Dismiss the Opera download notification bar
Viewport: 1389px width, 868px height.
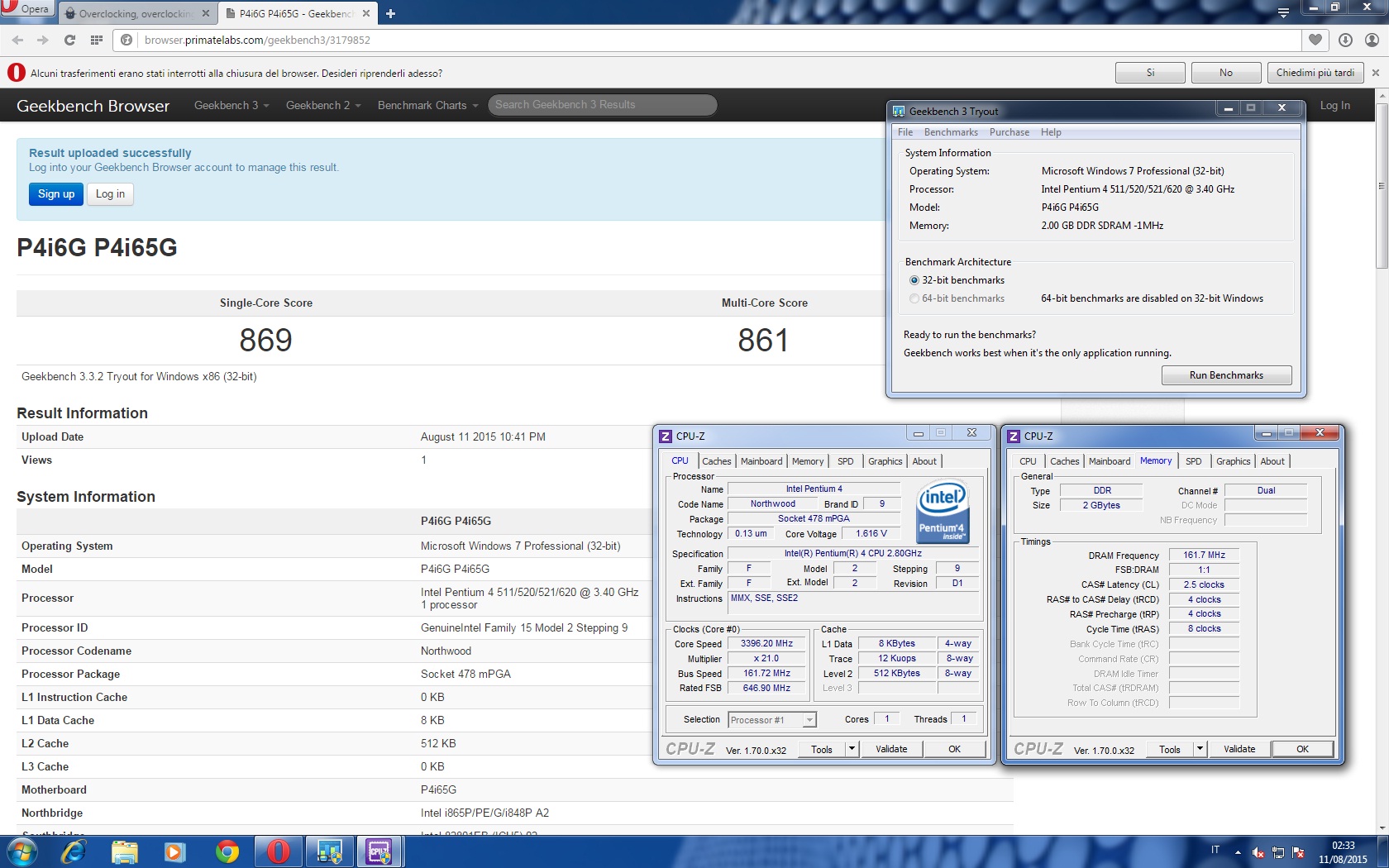1376,73
